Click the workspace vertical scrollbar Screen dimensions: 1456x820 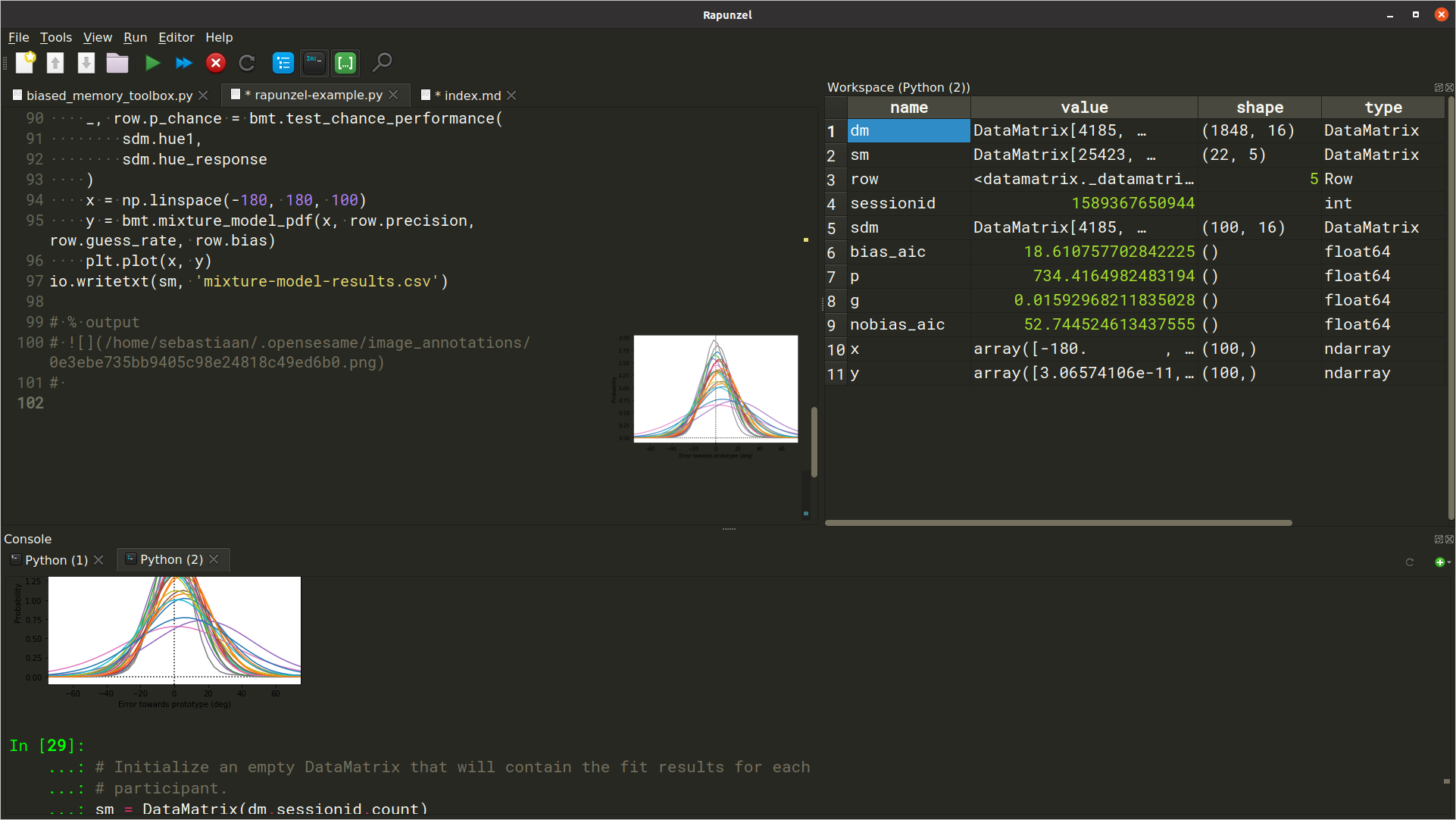(x=1451, y=307)
